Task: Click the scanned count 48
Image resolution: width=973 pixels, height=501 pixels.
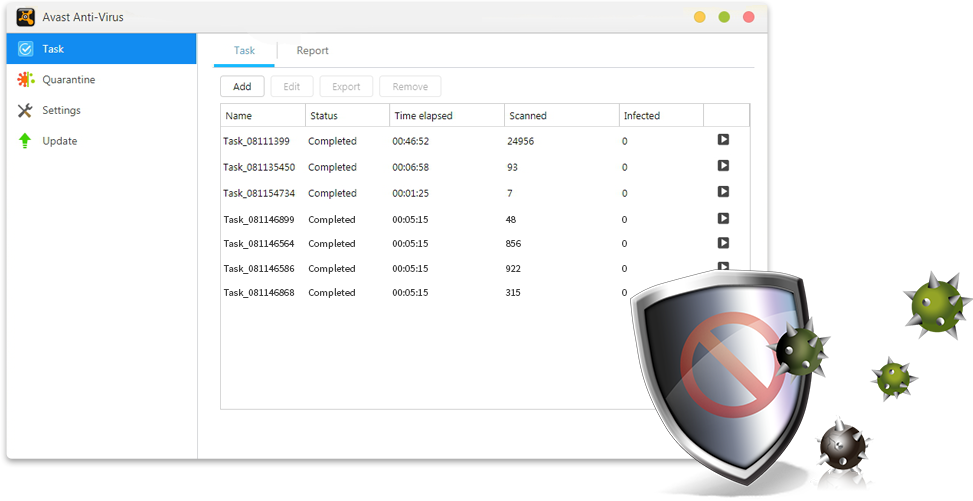Action: (511, 220)
